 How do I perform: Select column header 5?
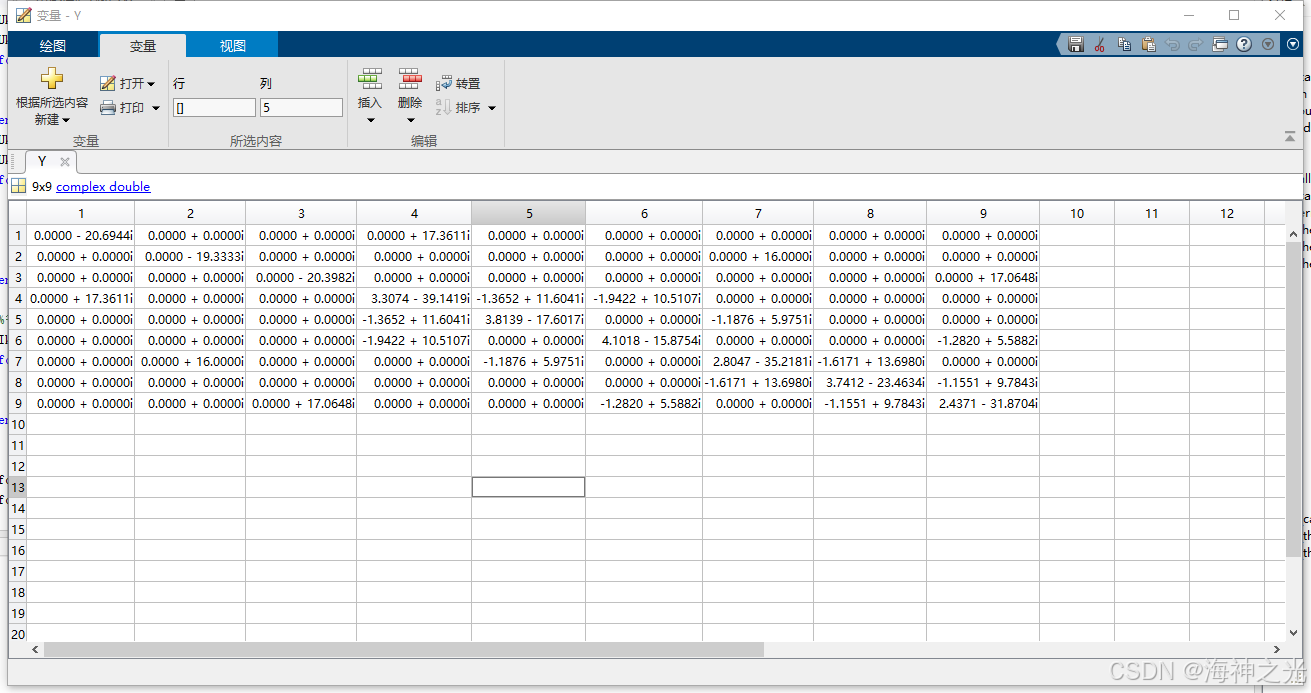tap(529, 213)
